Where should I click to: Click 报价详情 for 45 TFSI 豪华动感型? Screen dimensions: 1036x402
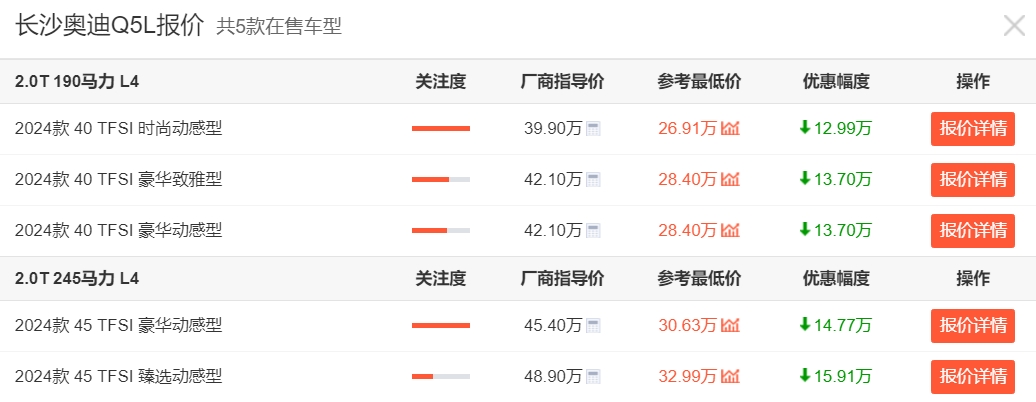click(x=973, y=326)
